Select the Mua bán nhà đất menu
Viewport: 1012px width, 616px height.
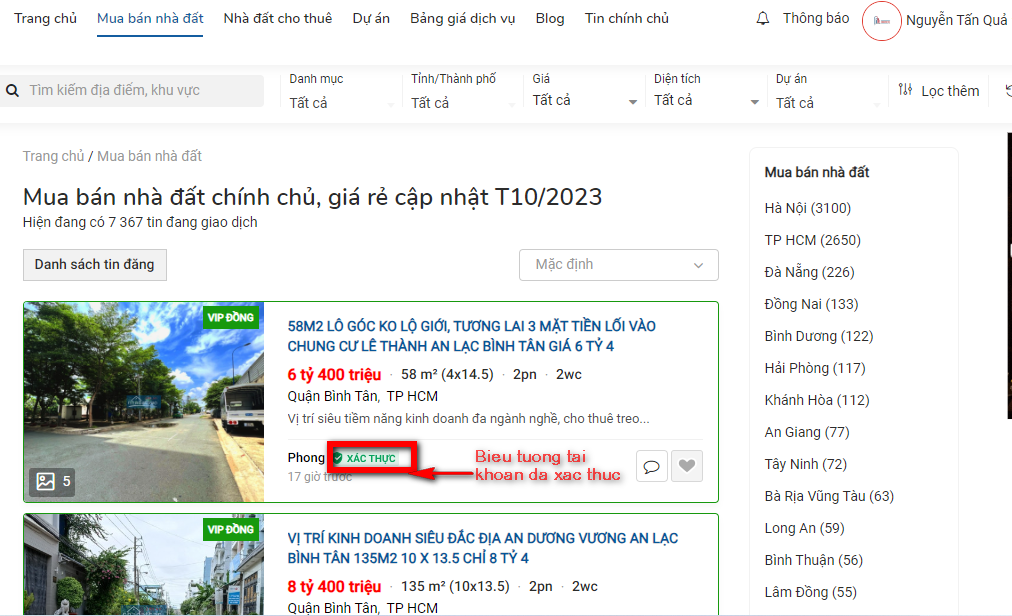coord(150,19)
